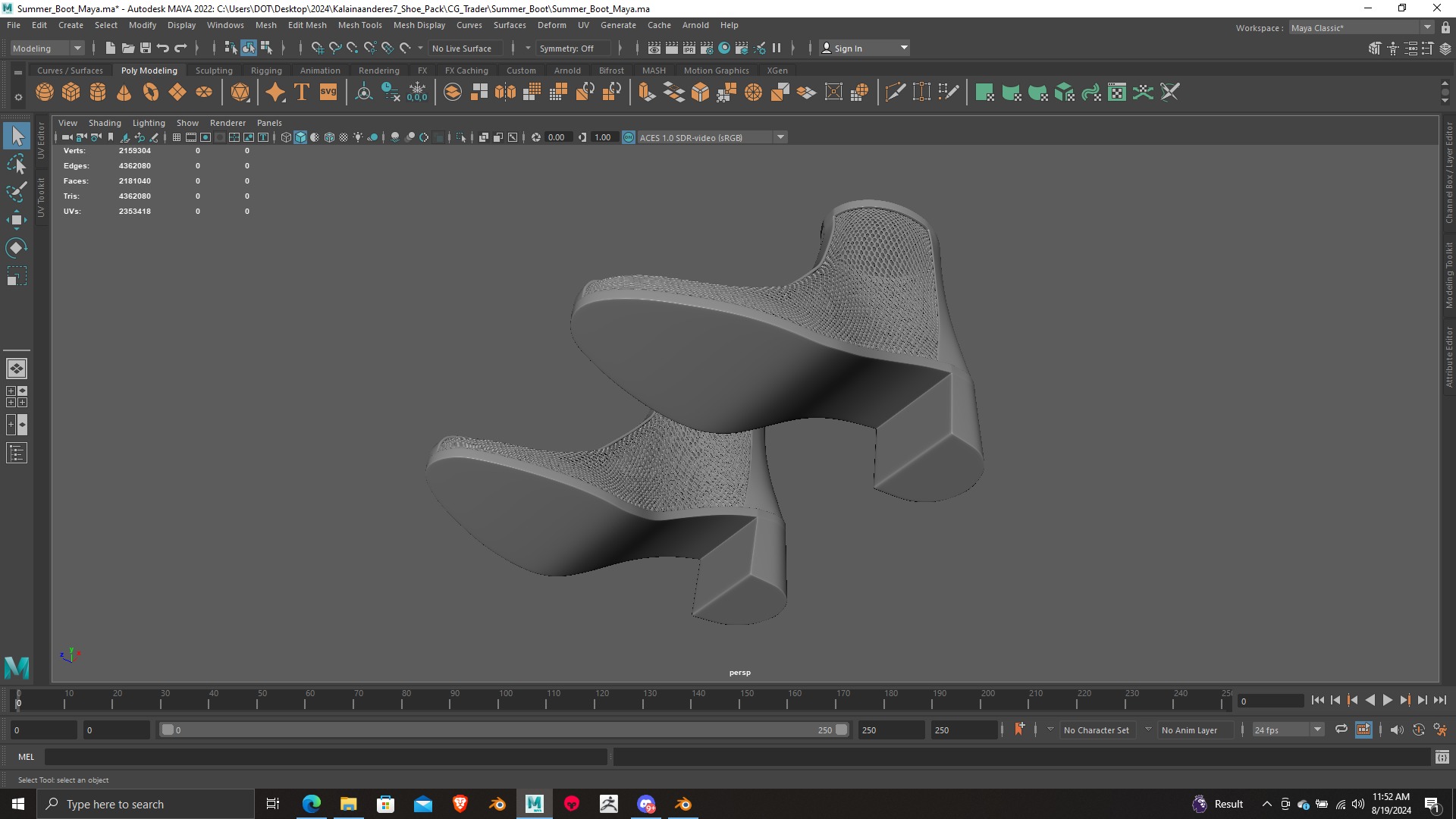Click the gamma value field 1.00
Image resolution: width=1456 pixels, height=819 pixels.
coord(603,137)
